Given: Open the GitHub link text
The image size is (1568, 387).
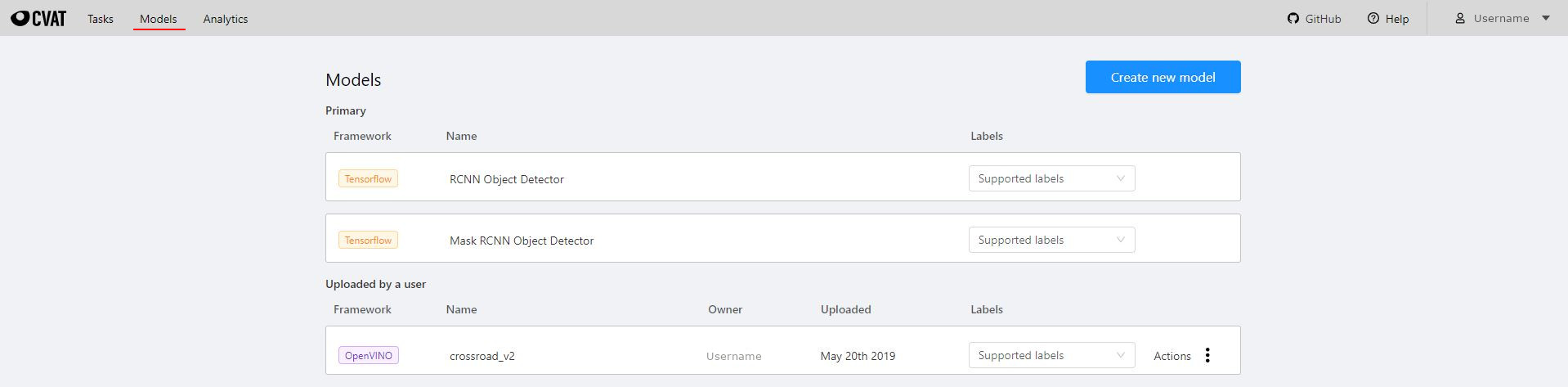Looking at the screenshot, I should coord(1323,19).
